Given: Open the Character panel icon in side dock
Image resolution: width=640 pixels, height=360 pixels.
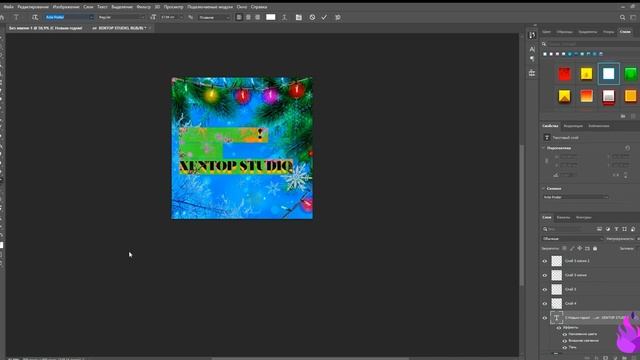Looking at the screenshot, I should [x=532, y=49].
